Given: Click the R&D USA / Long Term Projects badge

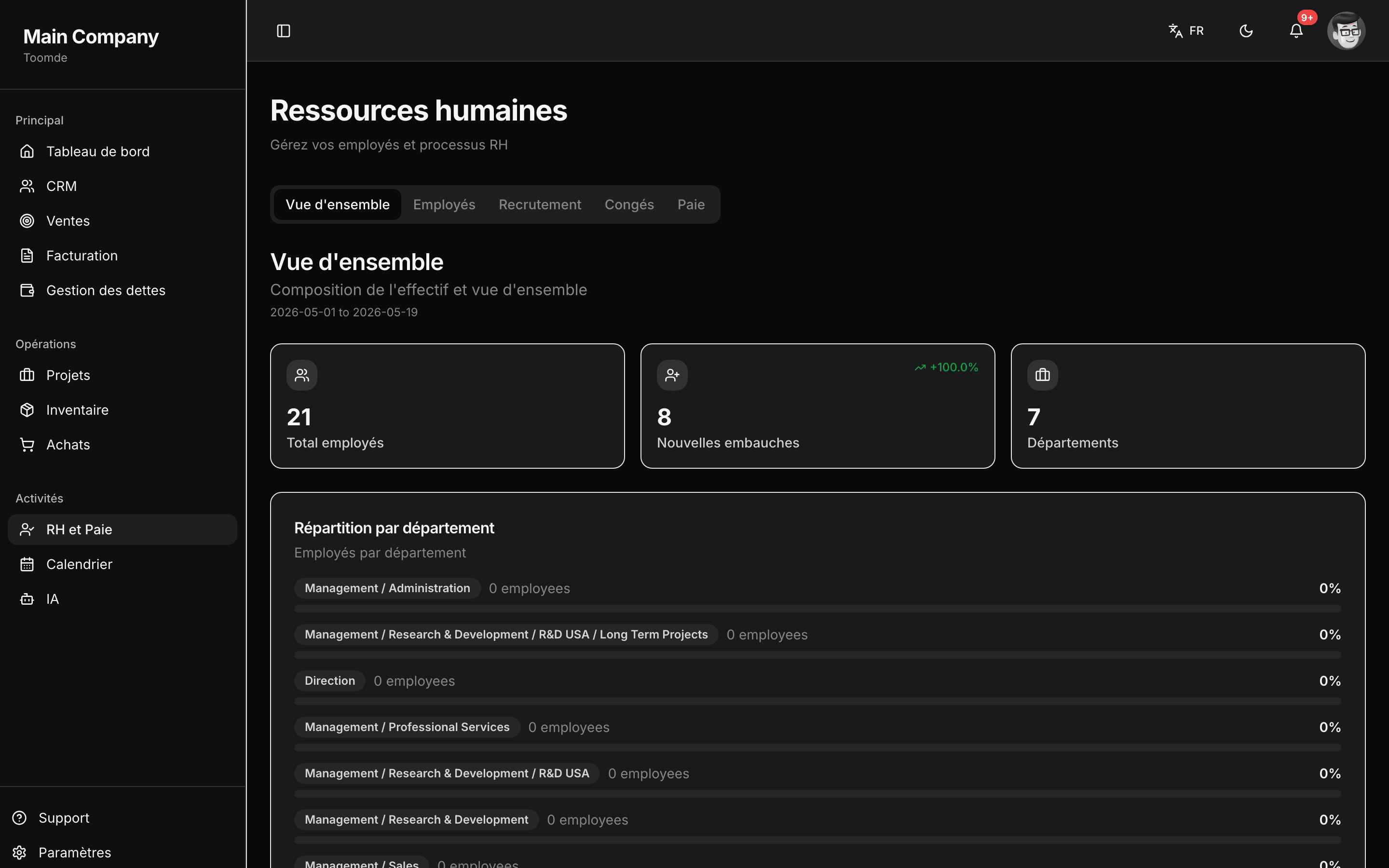Looking at the screenshot, I should point(506,634).
